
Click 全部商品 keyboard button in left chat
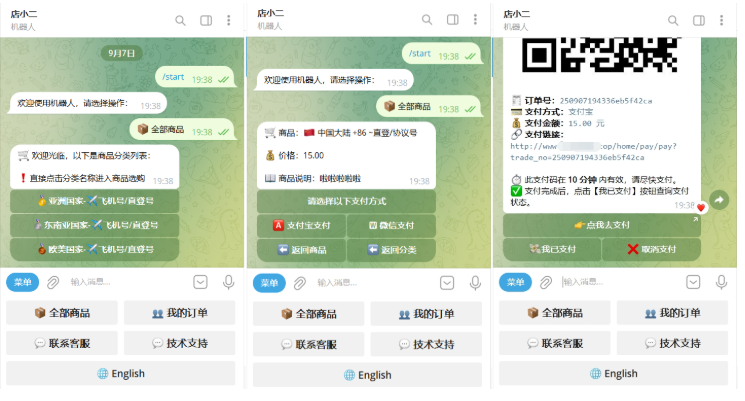tap(62, 313)
